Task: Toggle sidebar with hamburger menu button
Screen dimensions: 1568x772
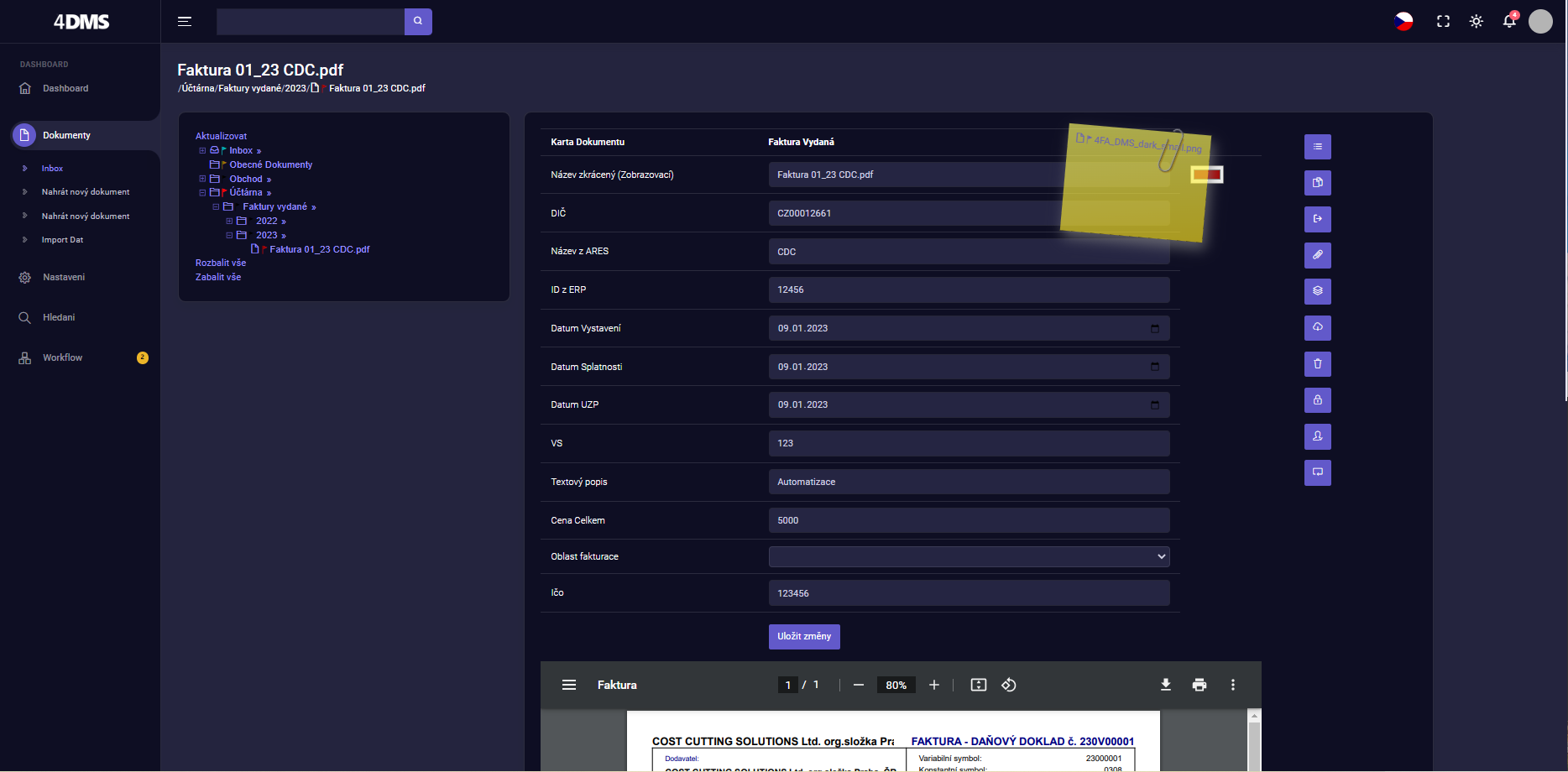Action: (x=185, y=22)
